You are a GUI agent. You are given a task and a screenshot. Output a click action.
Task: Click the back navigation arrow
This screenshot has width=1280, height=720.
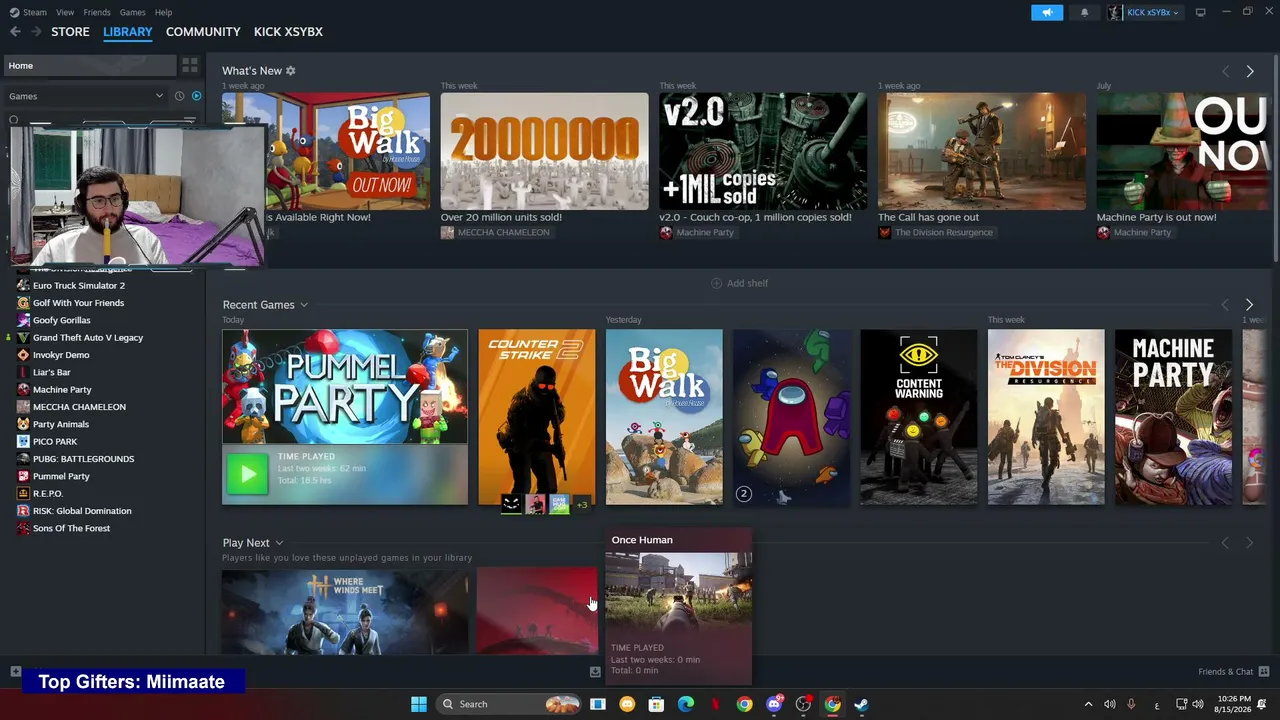point(15,32)
